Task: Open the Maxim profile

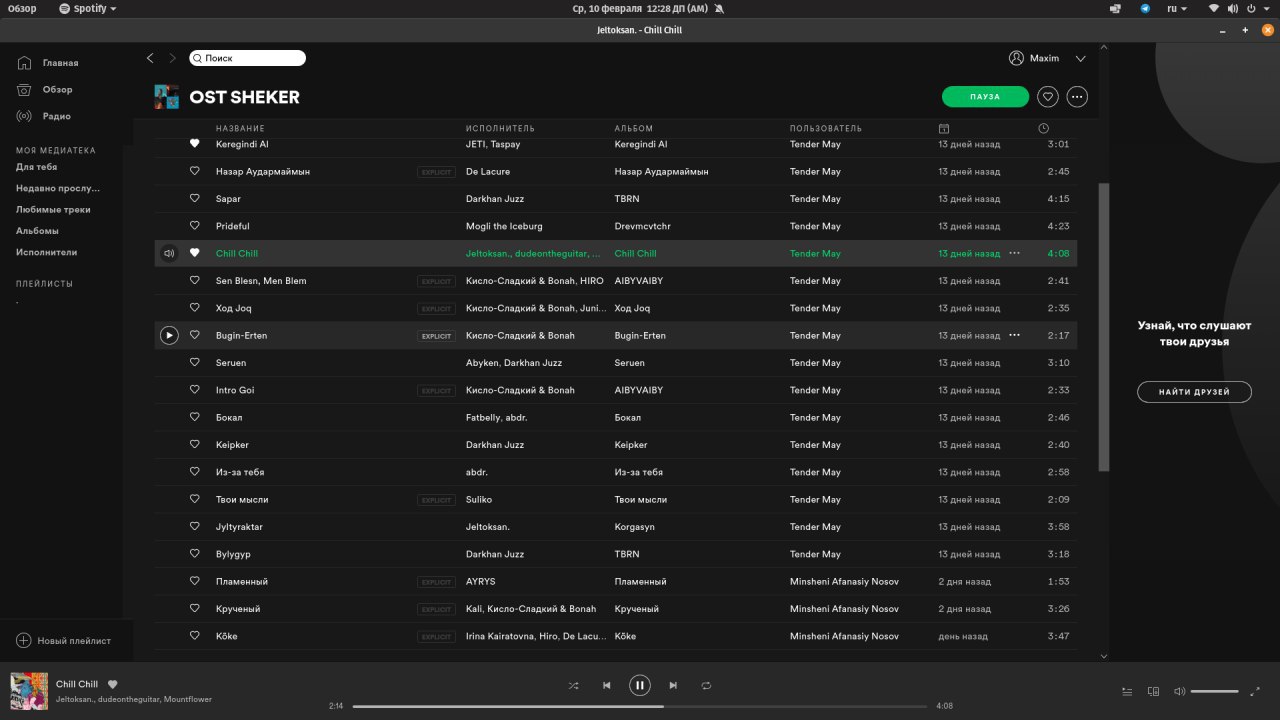Action: [x=1034, y=58]
